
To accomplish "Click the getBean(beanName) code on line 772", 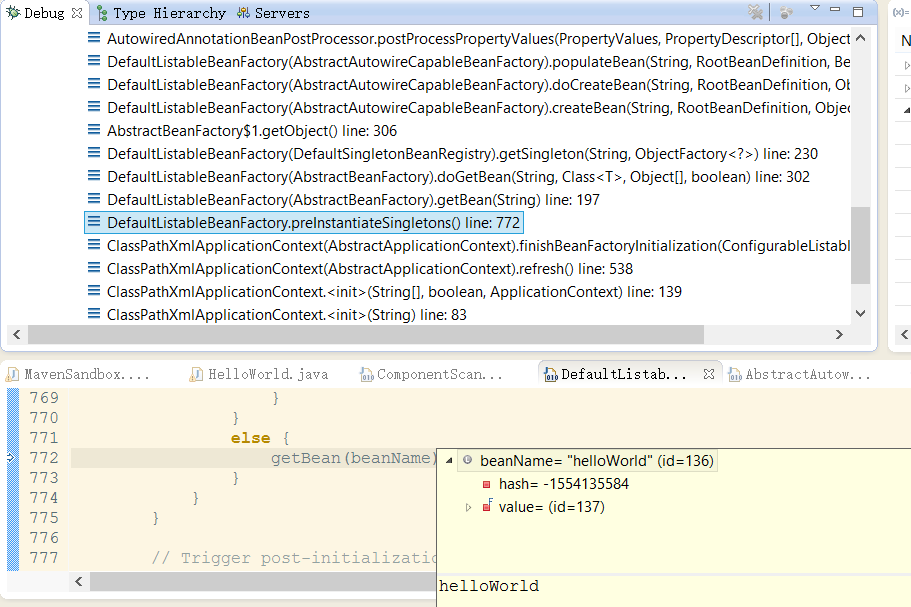I will coord(353,458).
